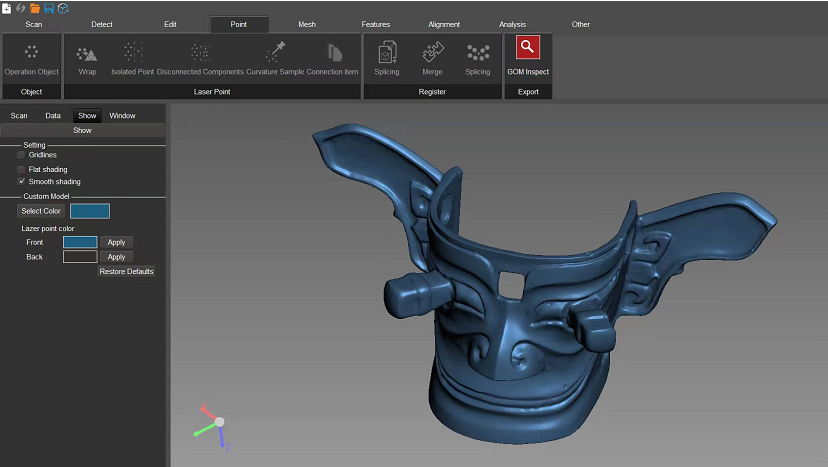Click the Register group label

(432, 91)
